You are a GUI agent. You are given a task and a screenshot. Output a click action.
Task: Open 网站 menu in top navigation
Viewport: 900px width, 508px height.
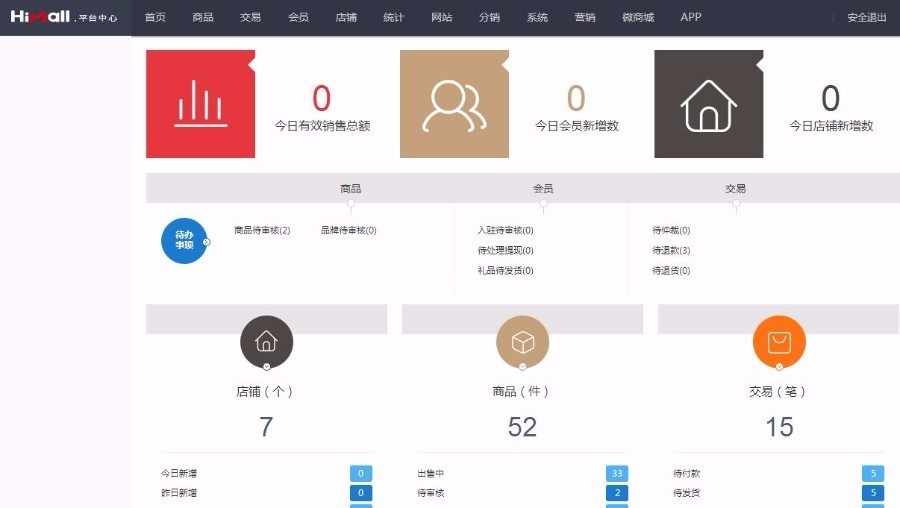click(x=441, y=17)
